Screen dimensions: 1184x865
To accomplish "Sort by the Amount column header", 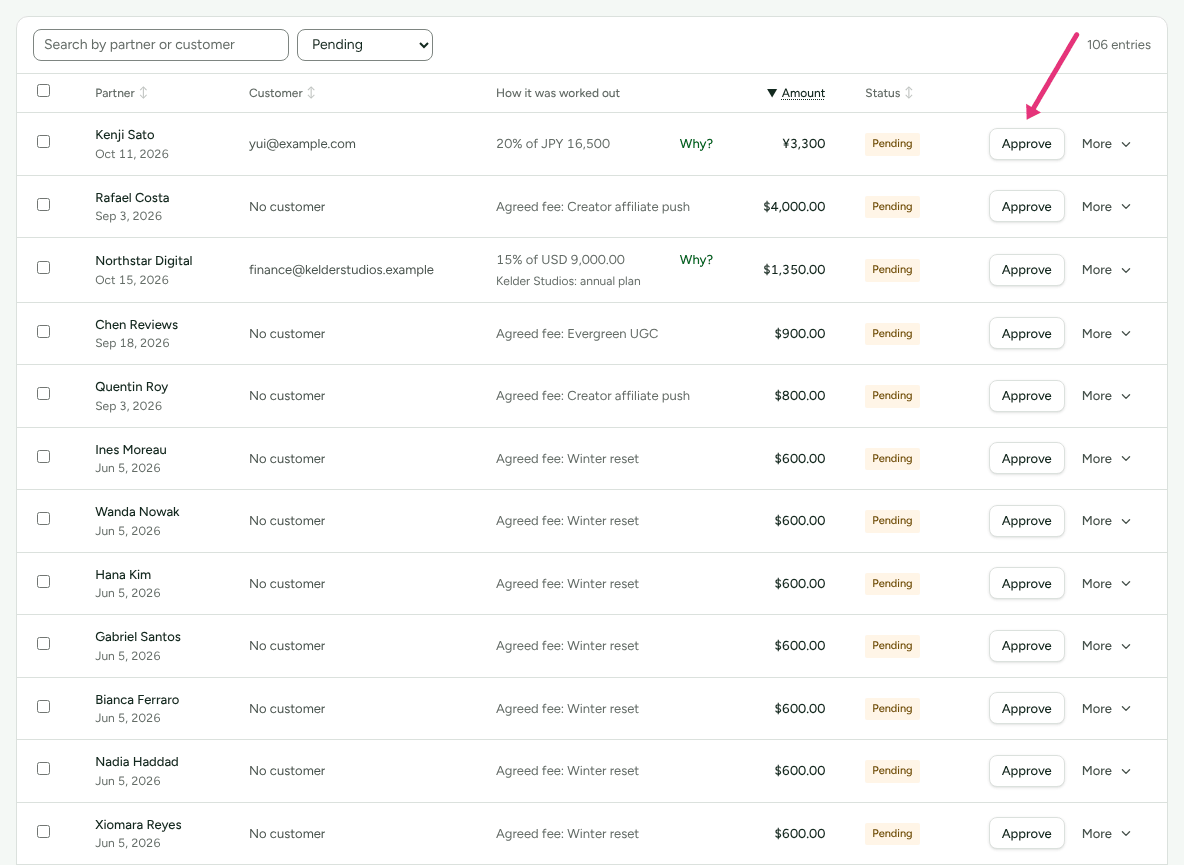I will click(803, 93).
